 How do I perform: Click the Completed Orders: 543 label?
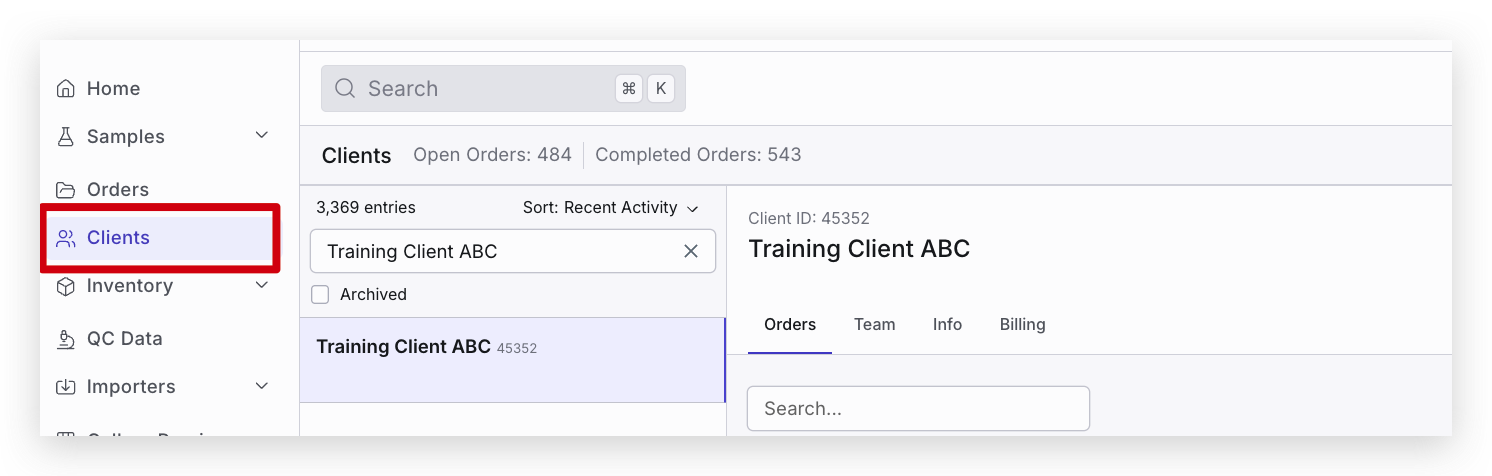[x=698, y=155]
